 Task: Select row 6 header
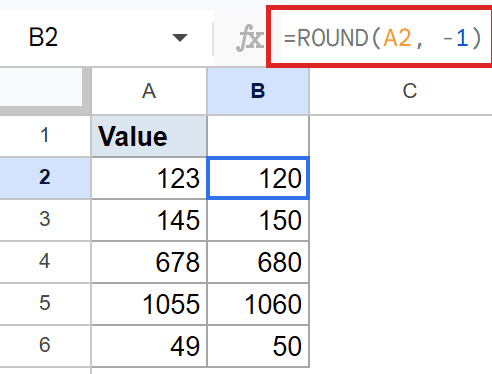[x=45, y=346]
